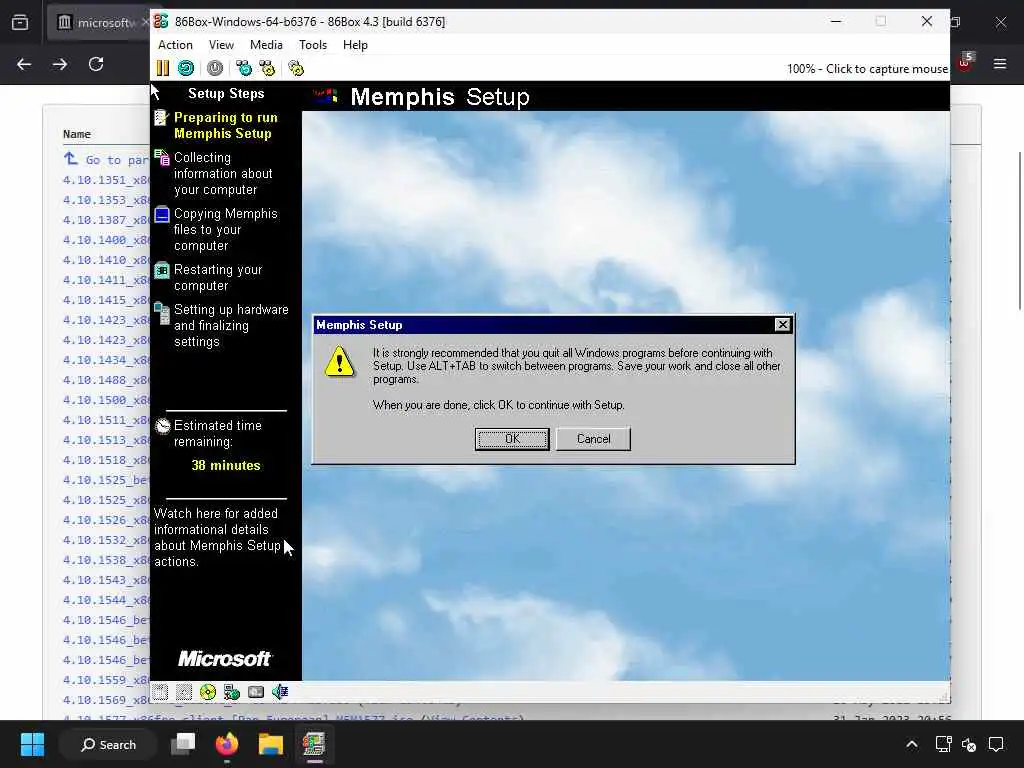Click icon beside Preparing to run Memphis Setup

coord(161,118)
